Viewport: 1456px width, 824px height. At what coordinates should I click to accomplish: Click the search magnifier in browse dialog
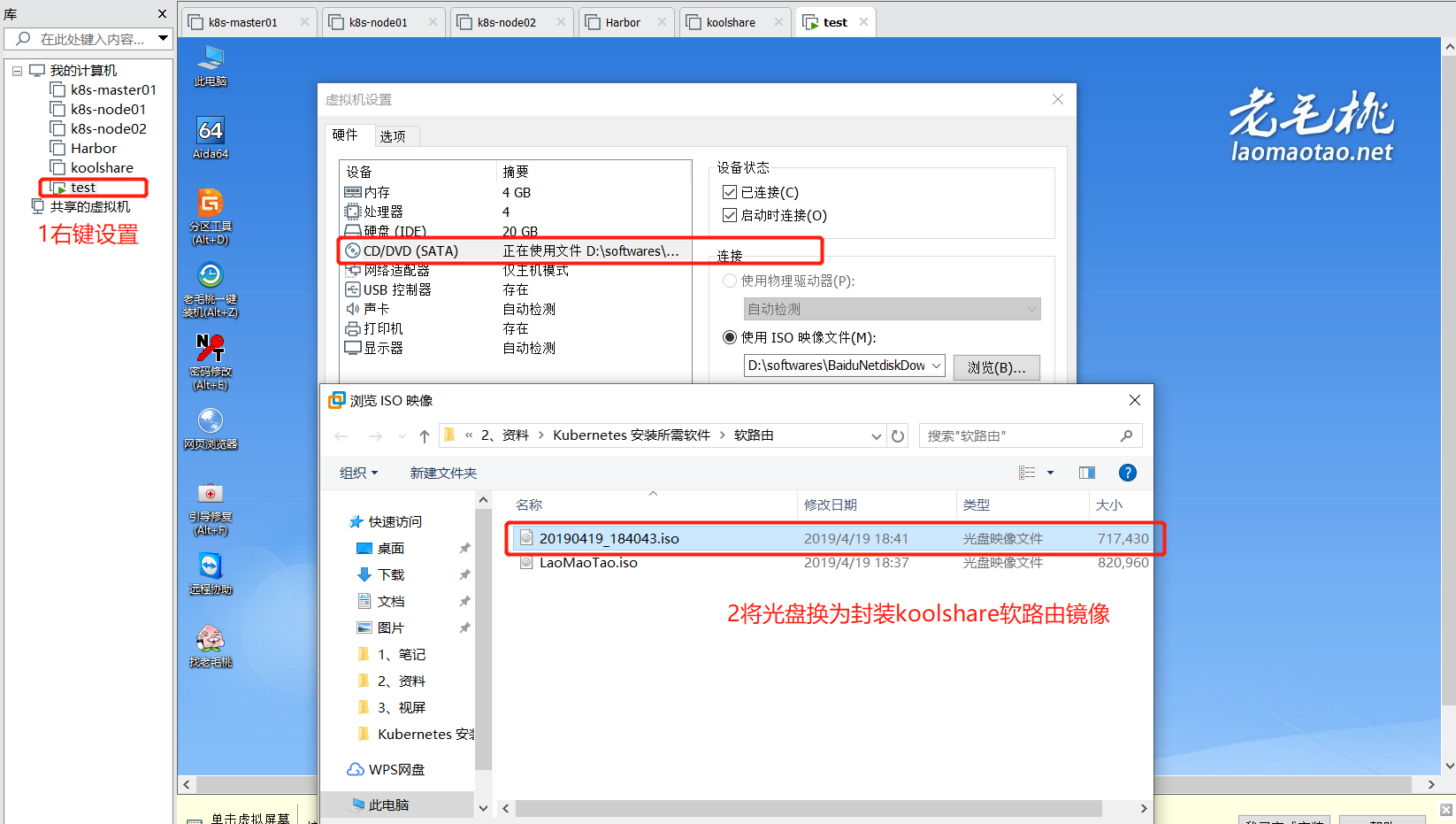point(1126,435)
